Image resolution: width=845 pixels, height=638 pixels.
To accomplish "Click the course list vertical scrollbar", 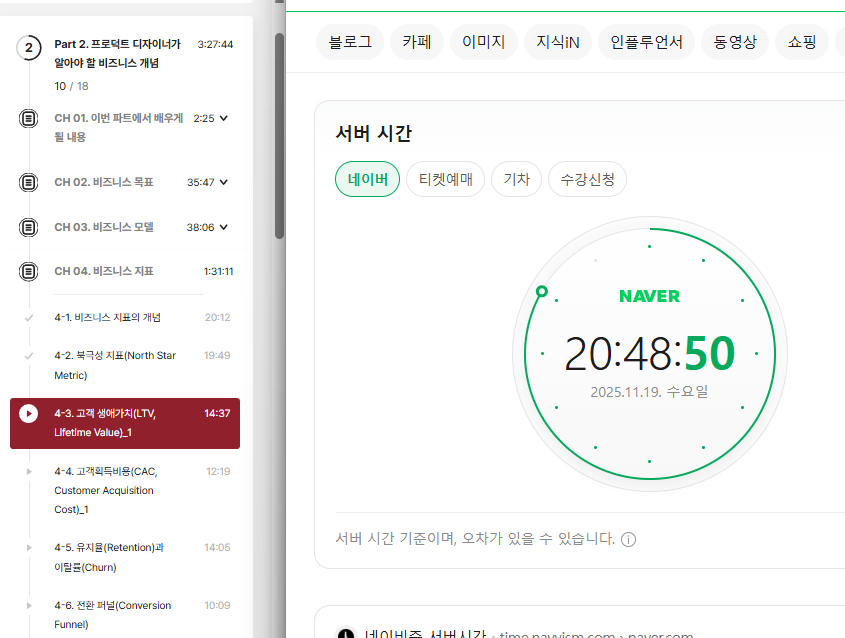I will [x=279, y=136].
